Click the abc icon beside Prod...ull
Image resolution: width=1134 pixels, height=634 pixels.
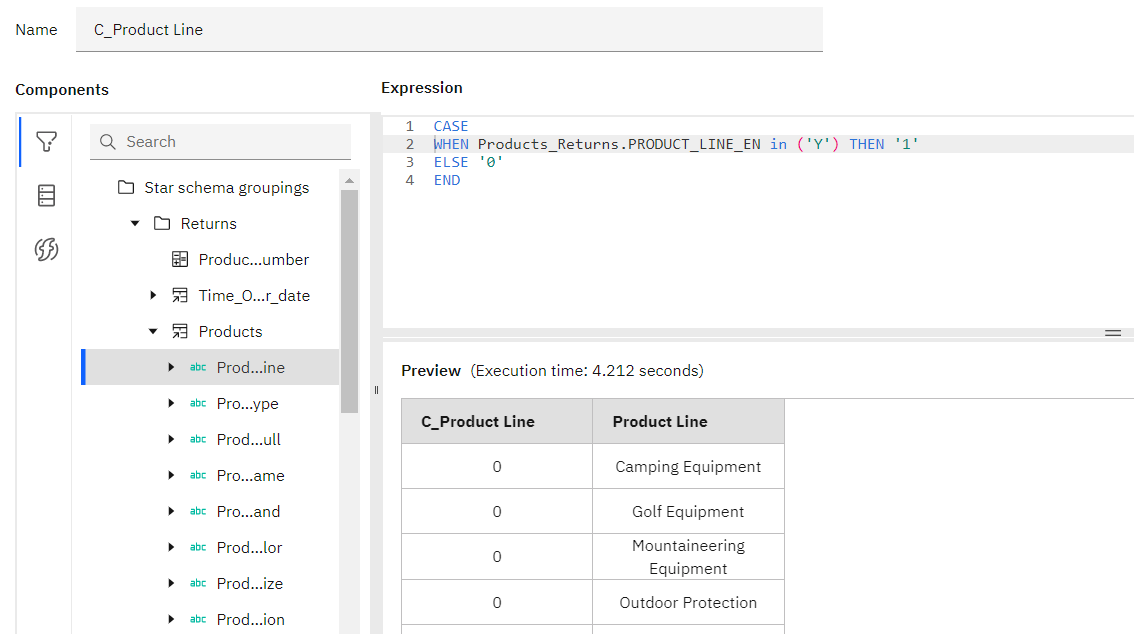(198, 440)
